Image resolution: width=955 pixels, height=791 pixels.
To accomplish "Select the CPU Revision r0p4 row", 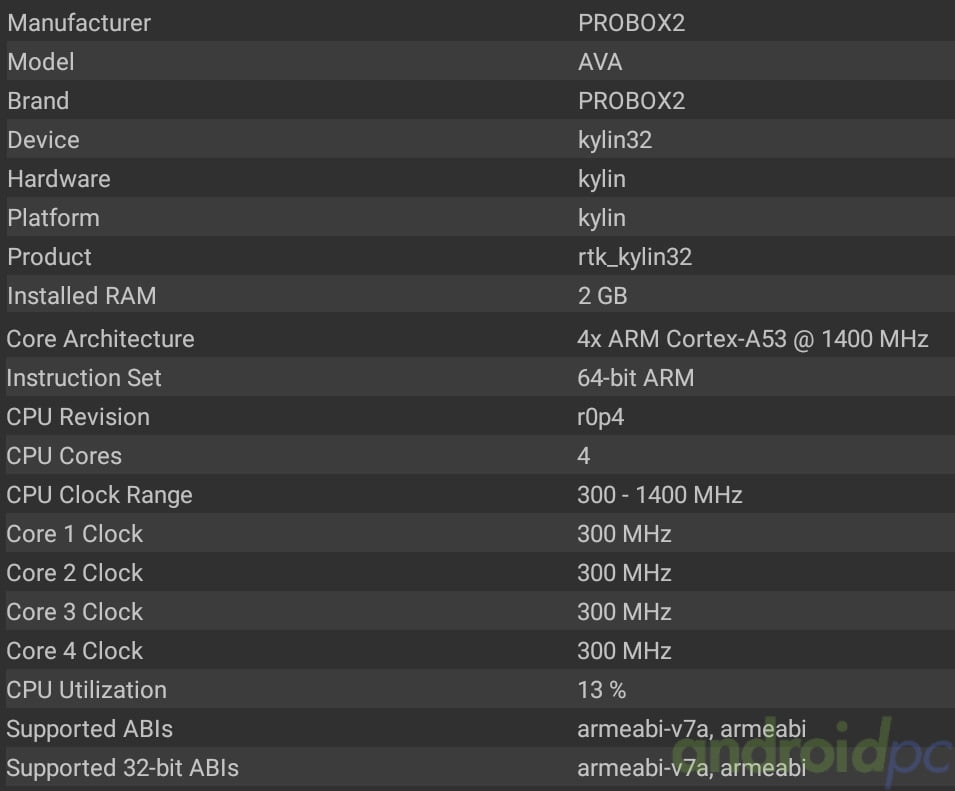I will [480, 416].
